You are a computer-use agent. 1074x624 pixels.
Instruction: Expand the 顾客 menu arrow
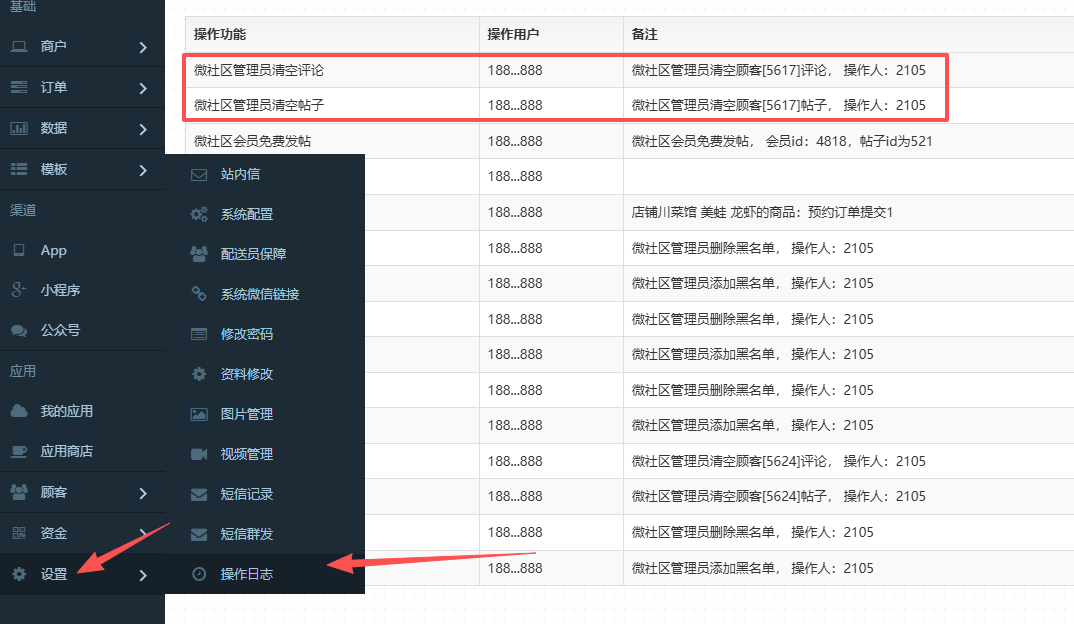(143, 493)
